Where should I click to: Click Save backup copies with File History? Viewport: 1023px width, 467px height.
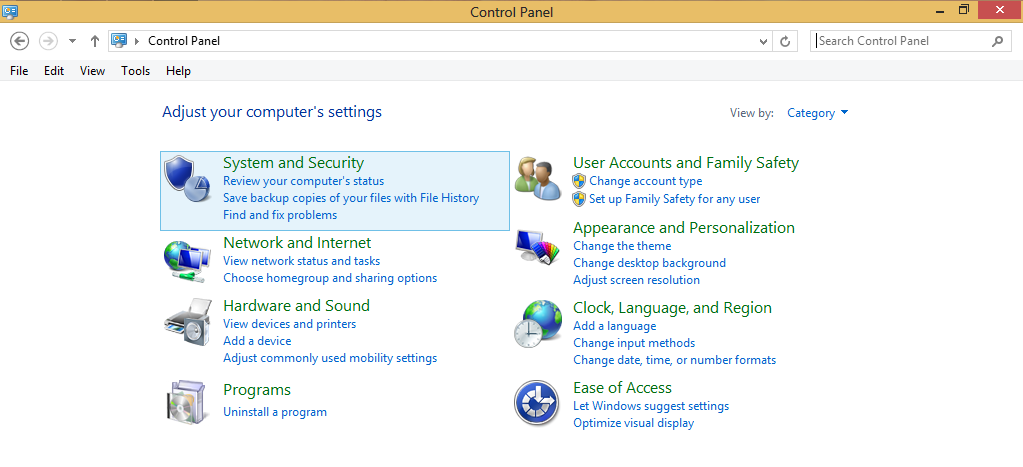coord(351,198)
